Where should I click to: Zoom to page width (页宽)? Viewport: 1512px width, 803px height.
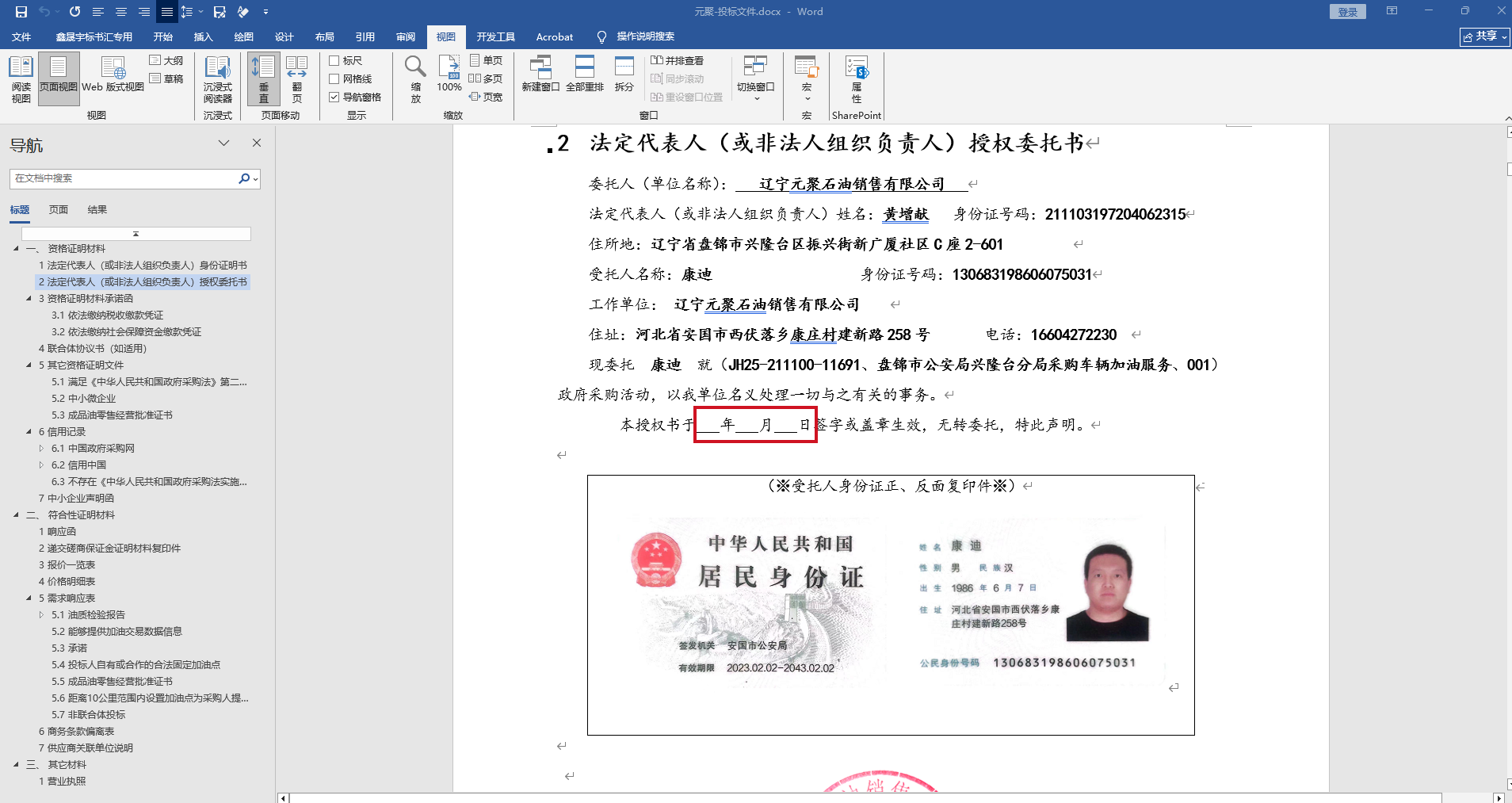pyautogui.click(x=486, y=97)
